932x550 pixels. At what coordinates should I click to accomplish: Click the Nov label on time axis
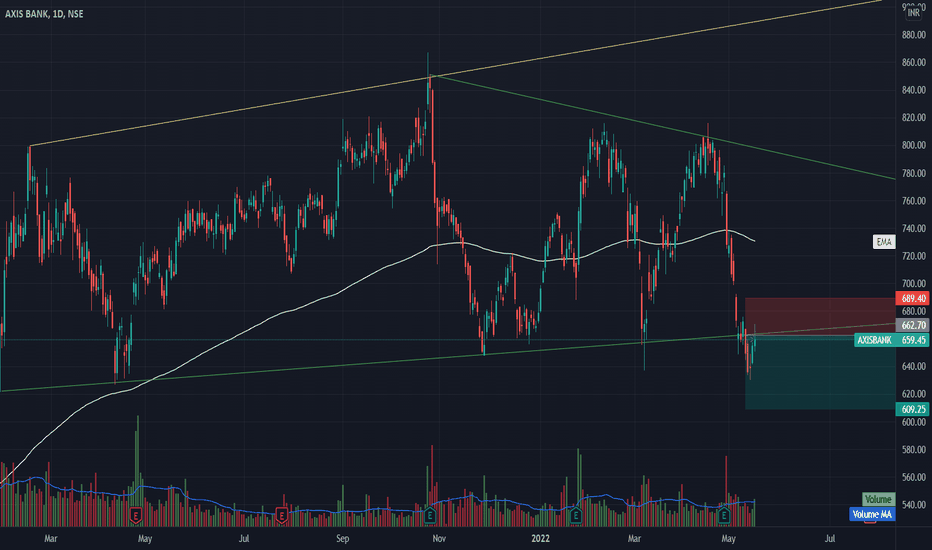[439, 539]
